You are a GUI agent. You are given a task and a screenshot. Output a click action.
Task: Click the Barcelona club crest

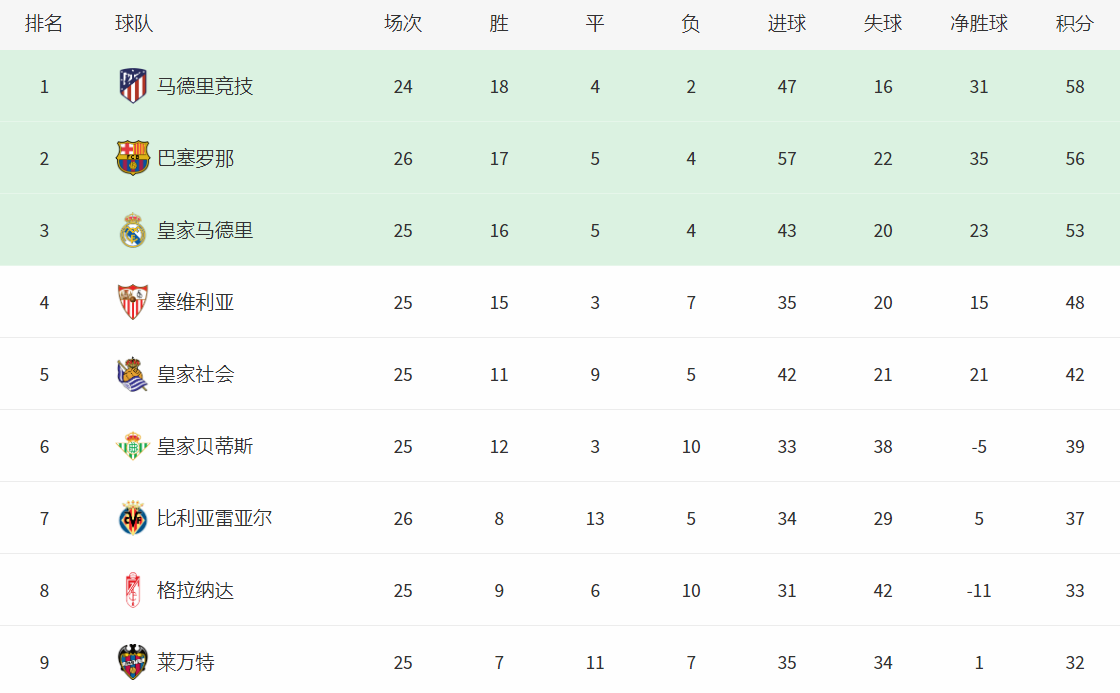[x=133, y=159]
